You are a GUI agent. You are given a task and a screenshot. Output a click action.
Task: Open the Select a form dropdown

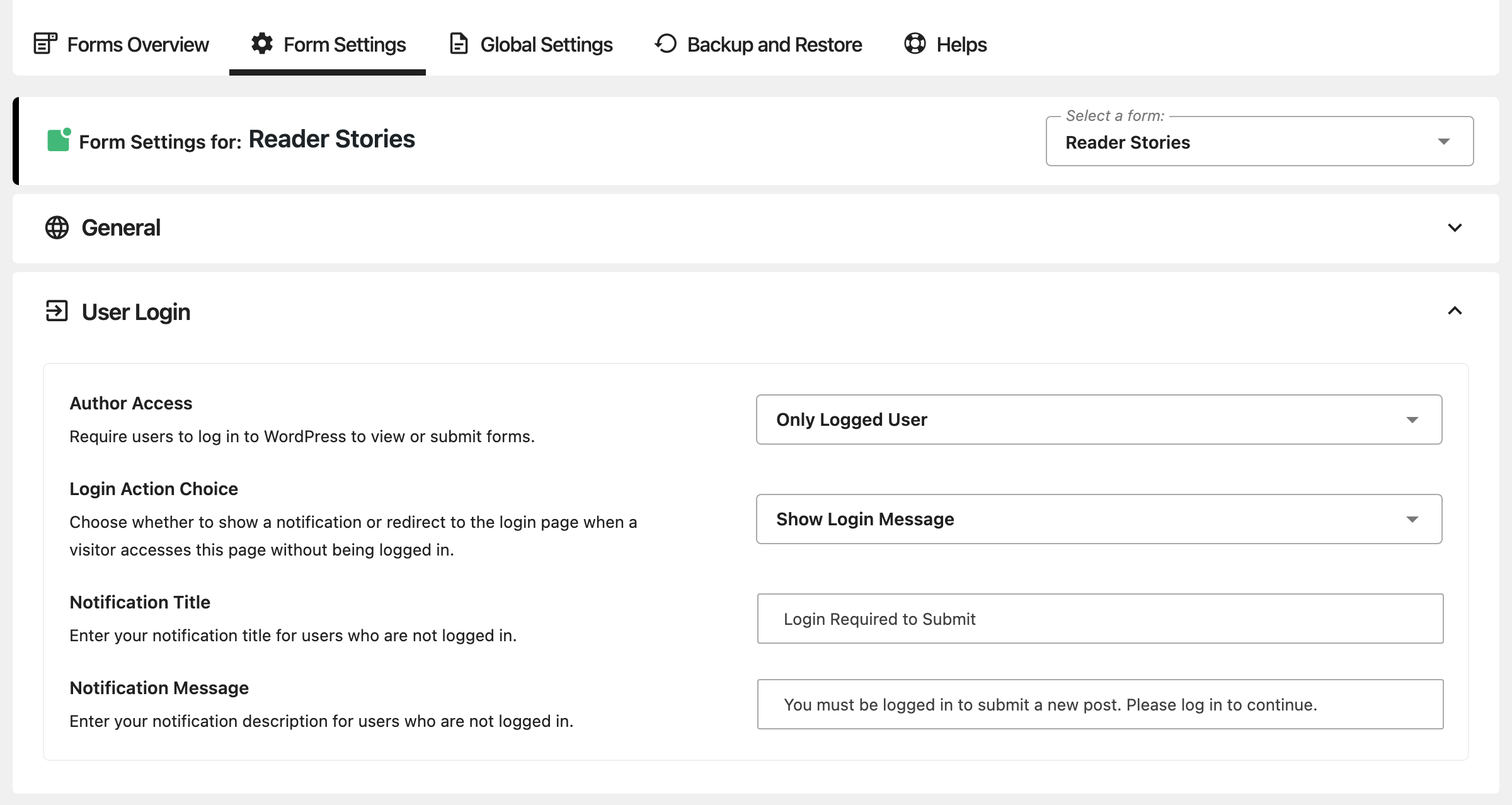1259,142
